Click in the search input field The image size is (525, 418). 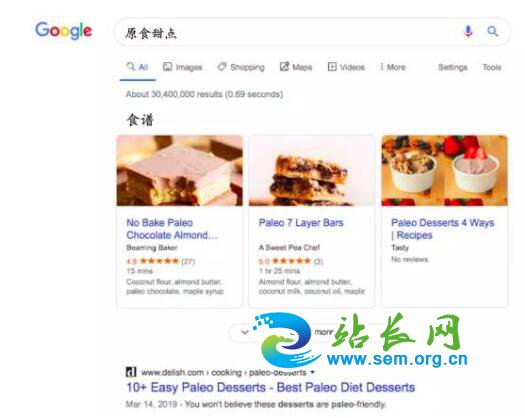point(288,32)
